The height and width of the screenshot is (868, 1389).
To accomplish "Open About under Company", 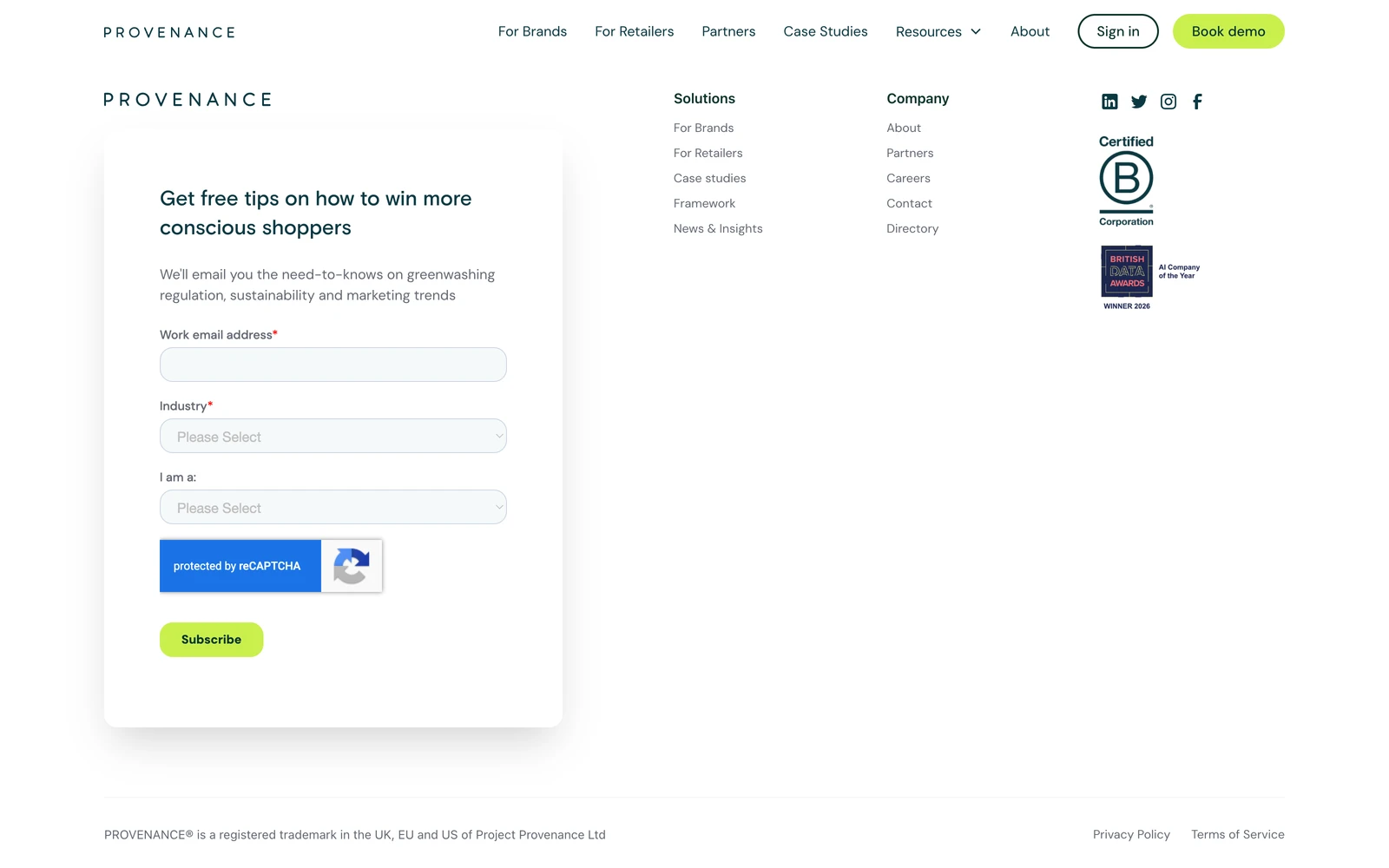I will click(x=904, y=128).
